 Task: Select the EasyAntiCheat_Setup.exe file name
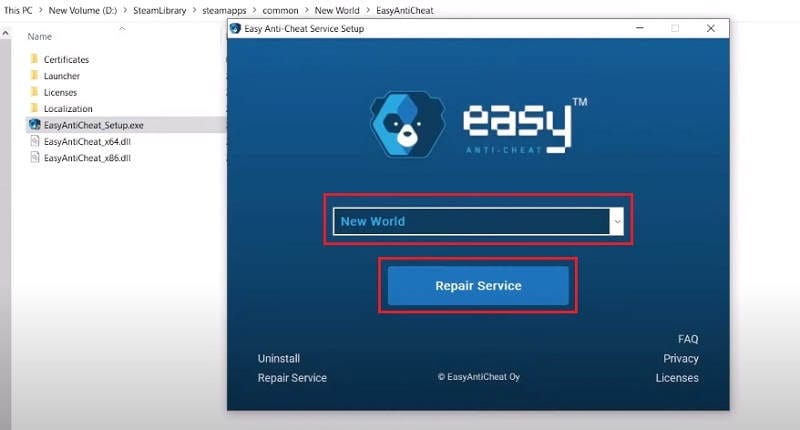93,125
